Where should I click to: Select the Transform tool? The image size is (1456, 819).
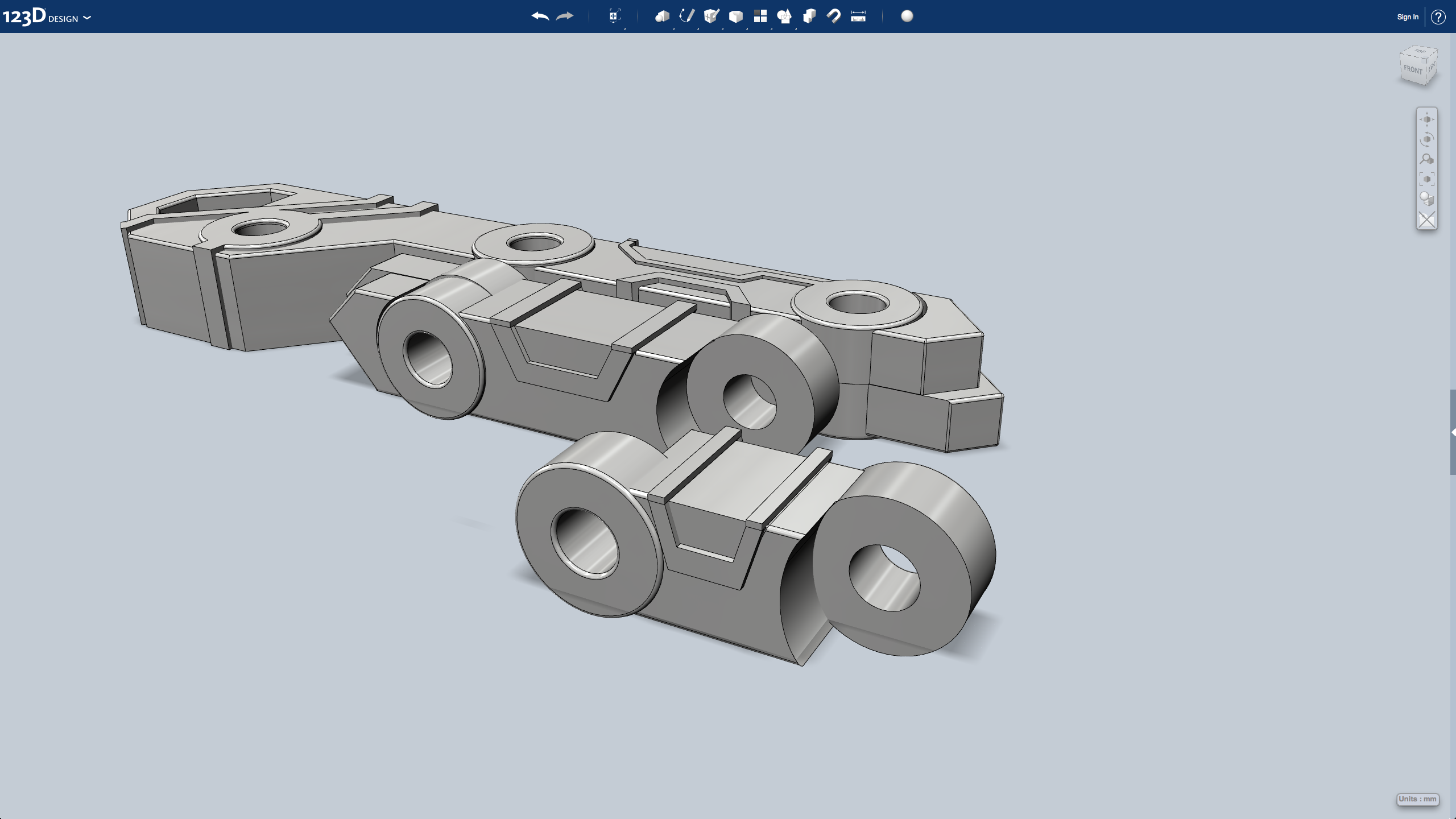[614, 16]
